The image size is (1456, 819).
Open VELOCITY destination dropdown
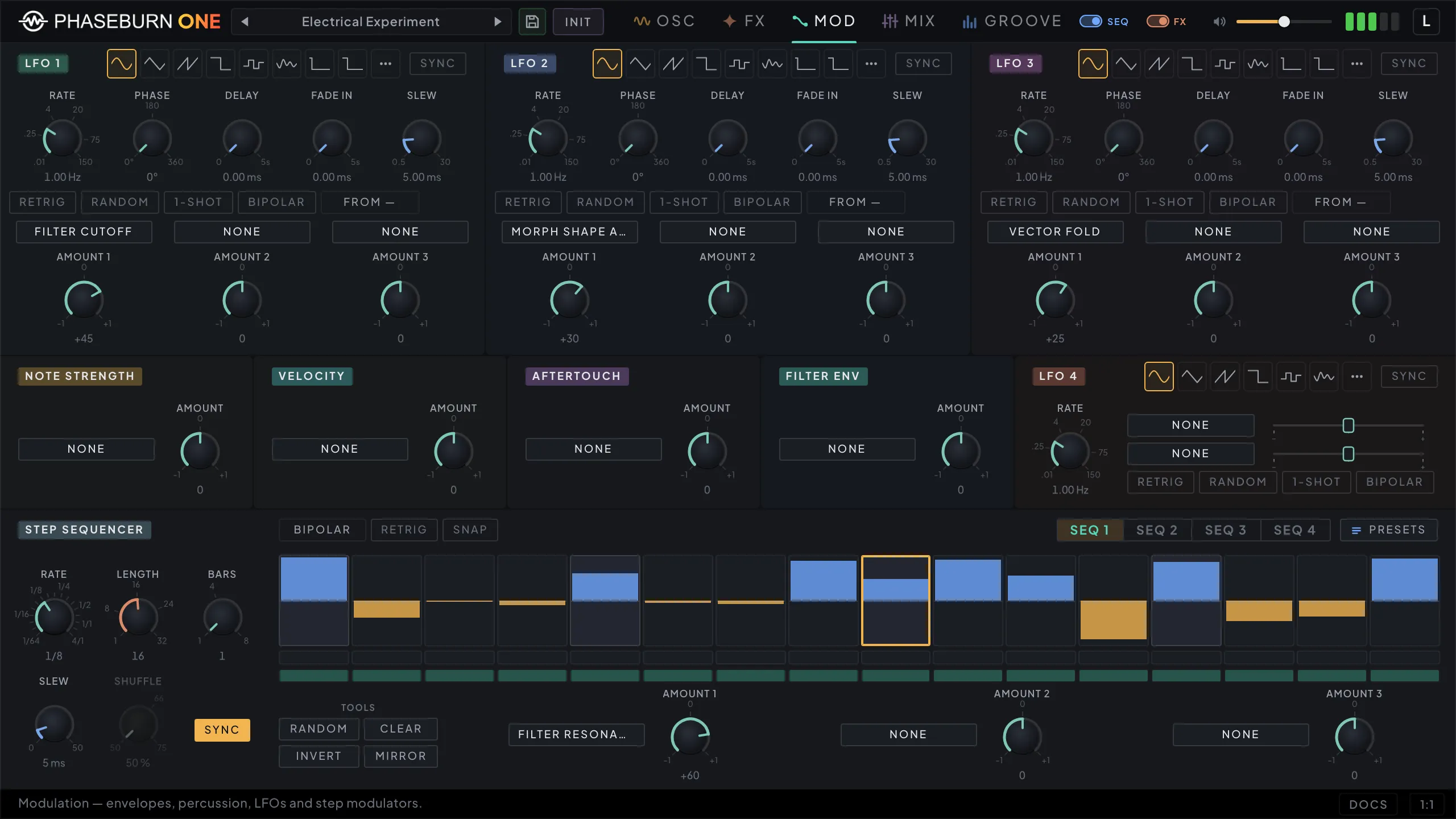pyautogui.click(x=340, y=449)
